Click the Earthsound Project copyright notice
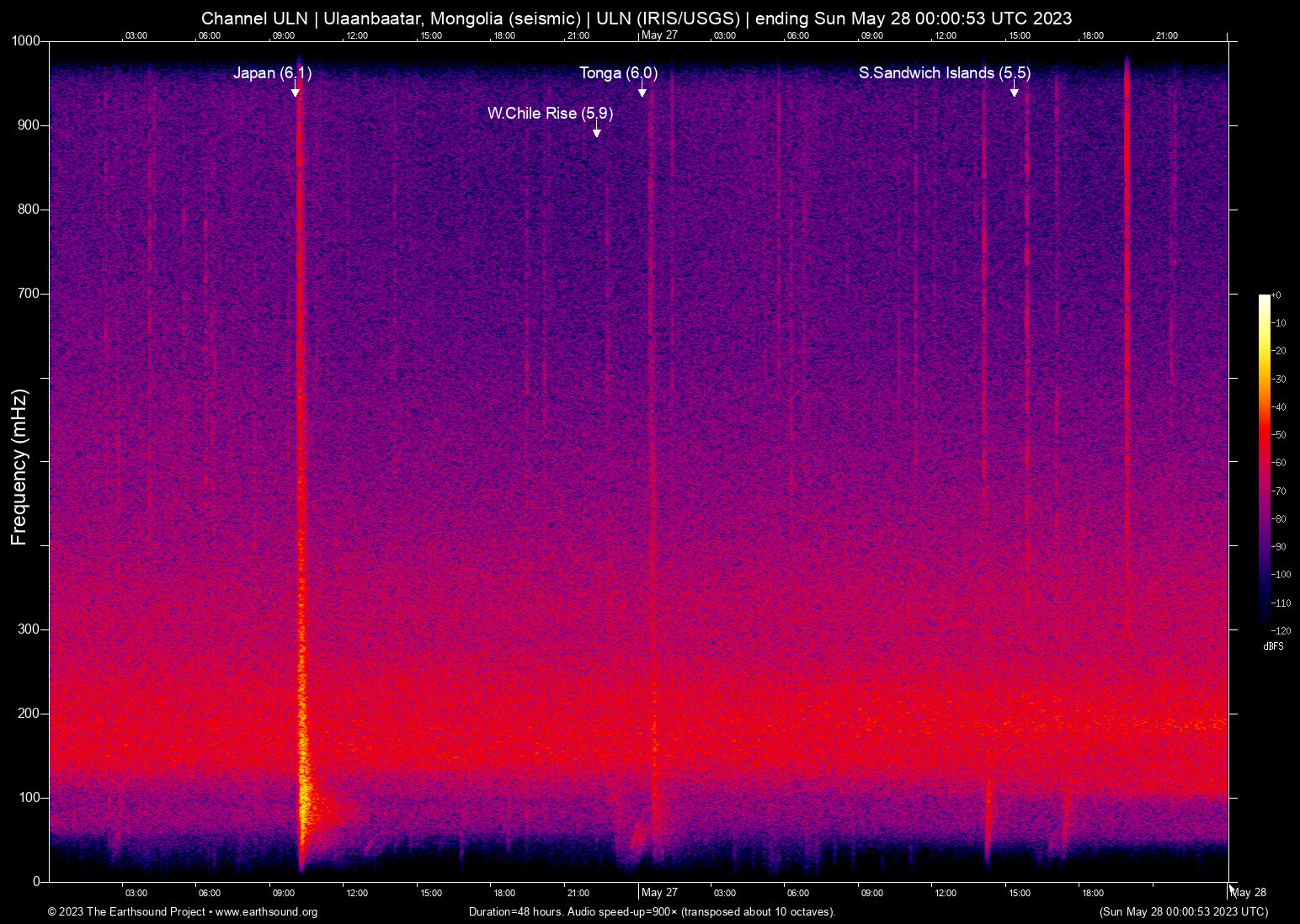 click(126, 912)
